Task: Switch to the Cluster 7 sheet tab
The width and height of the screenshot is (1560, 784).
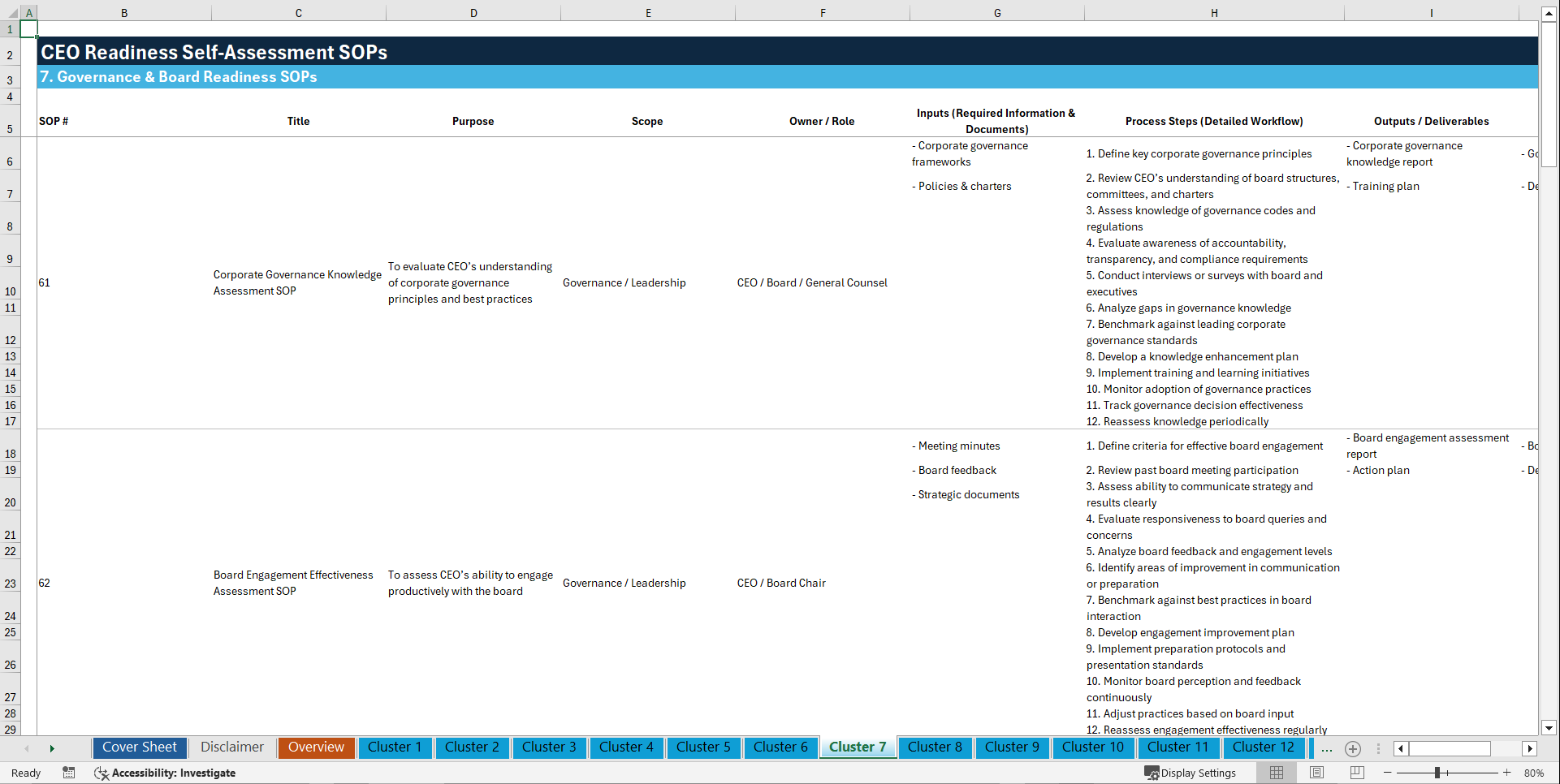Action: click(x=858, y=747)
